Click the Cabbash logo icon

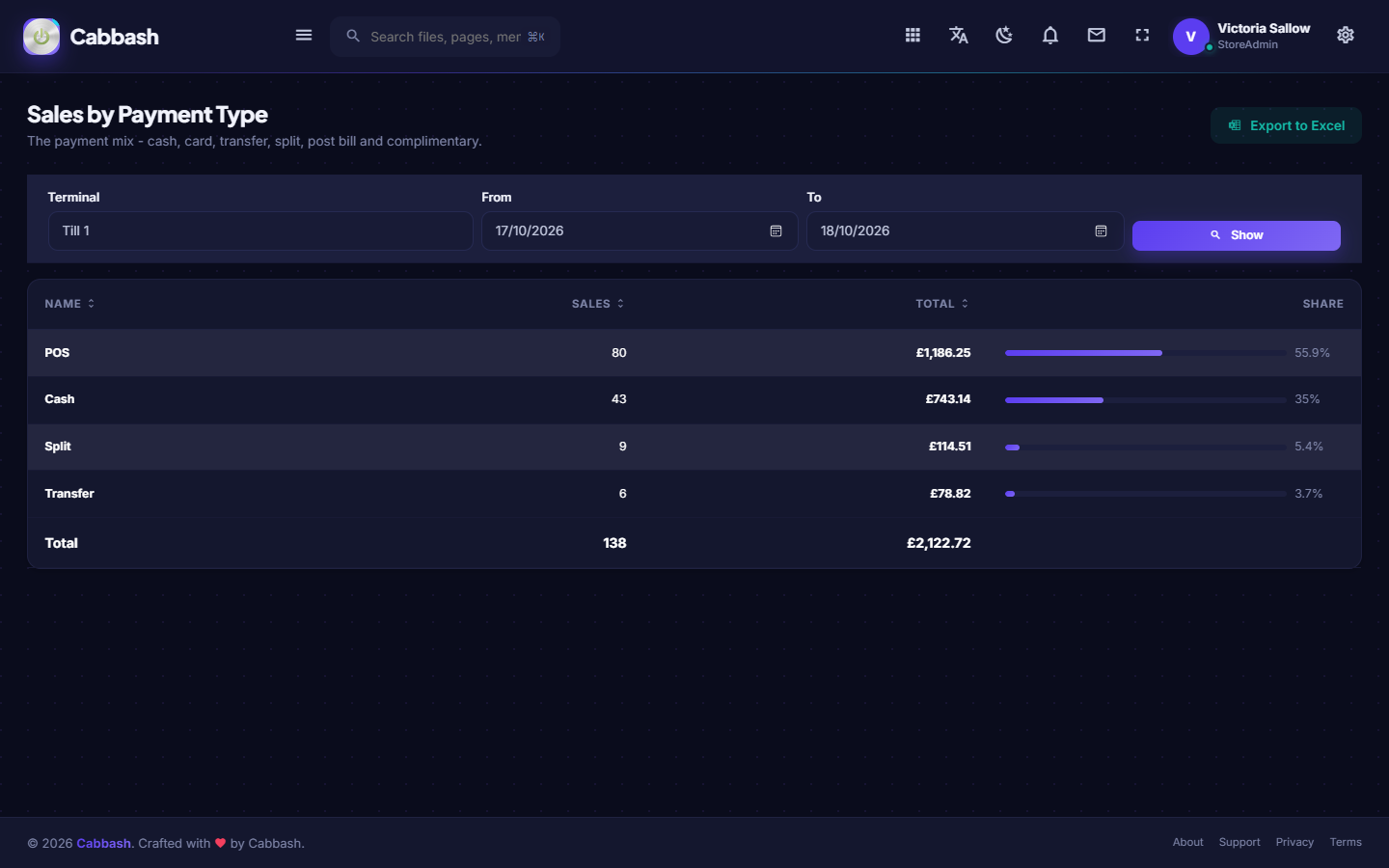tap(41, 37)
